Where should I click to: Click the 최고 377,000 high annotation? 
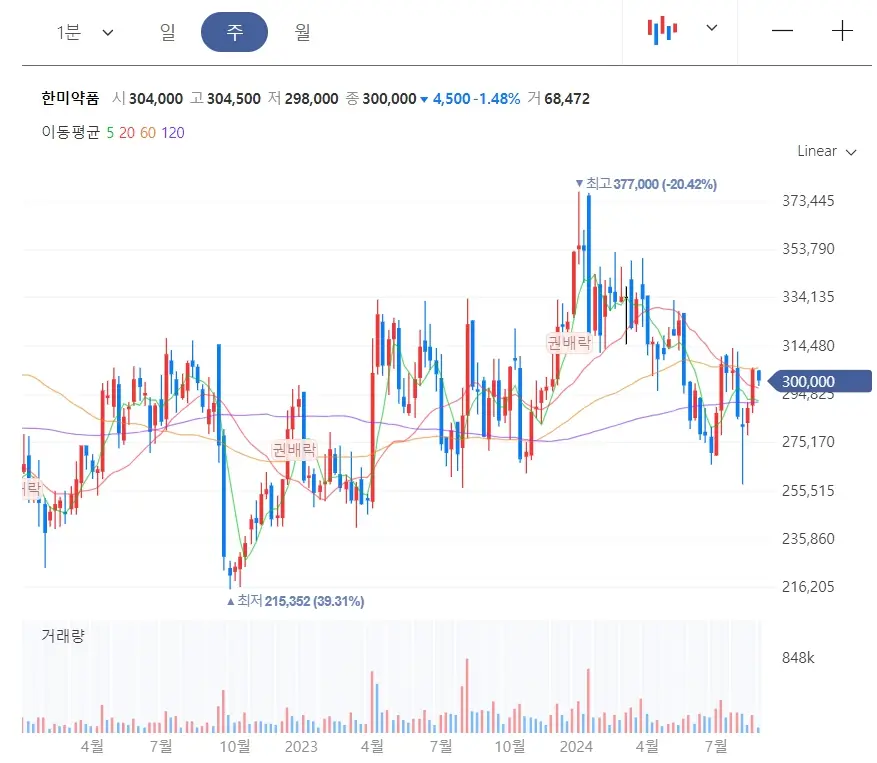645,184
